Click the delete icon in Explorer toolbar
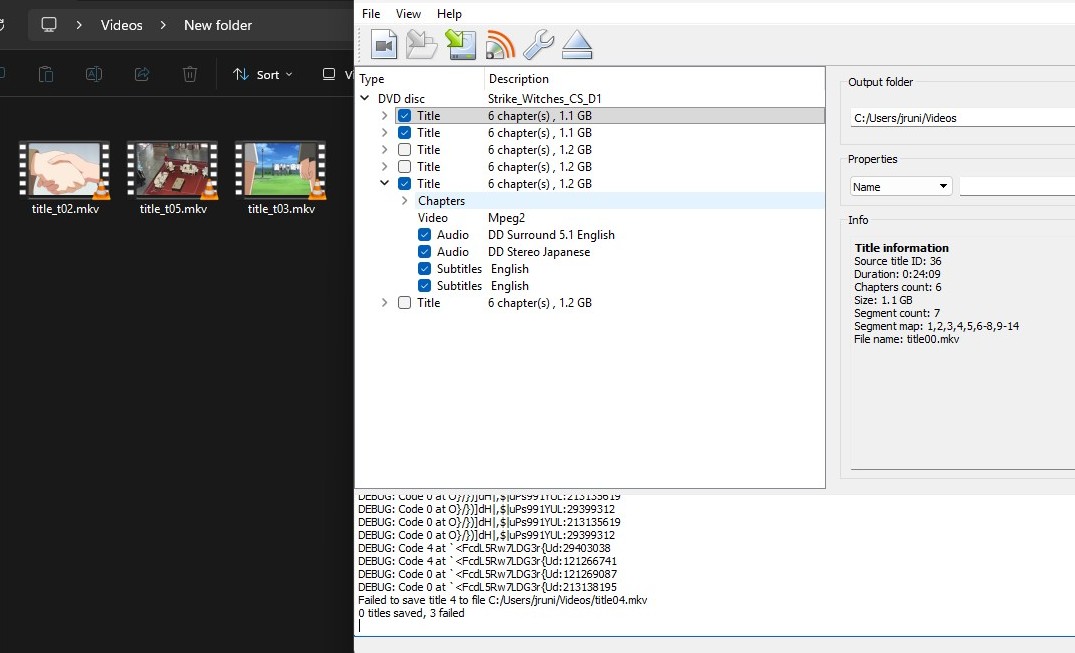1075x653 pixels. tap(190, 74)
